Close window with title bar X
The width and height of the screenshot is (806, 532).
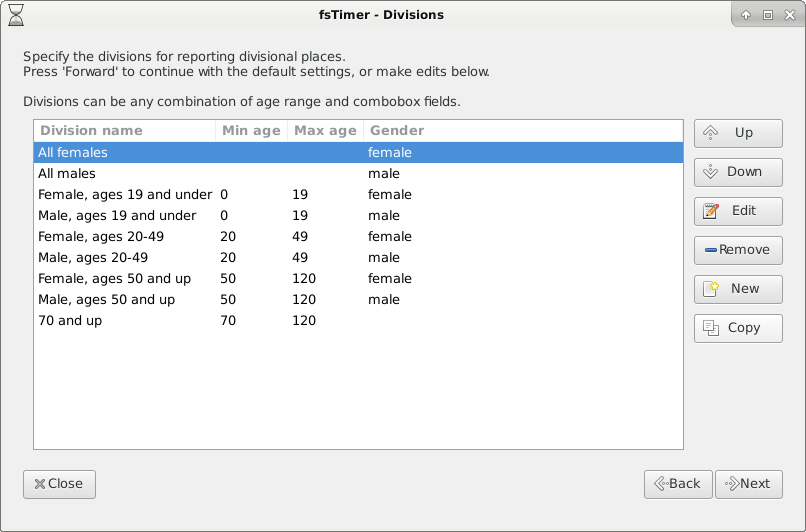click(x=790, y=15)
